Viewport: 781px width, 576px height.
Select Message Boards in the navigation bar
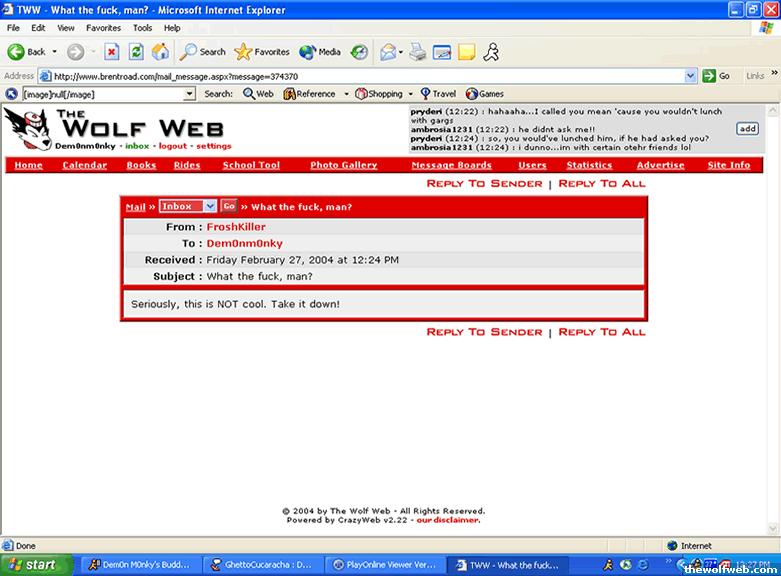click(x=451, y=165)
